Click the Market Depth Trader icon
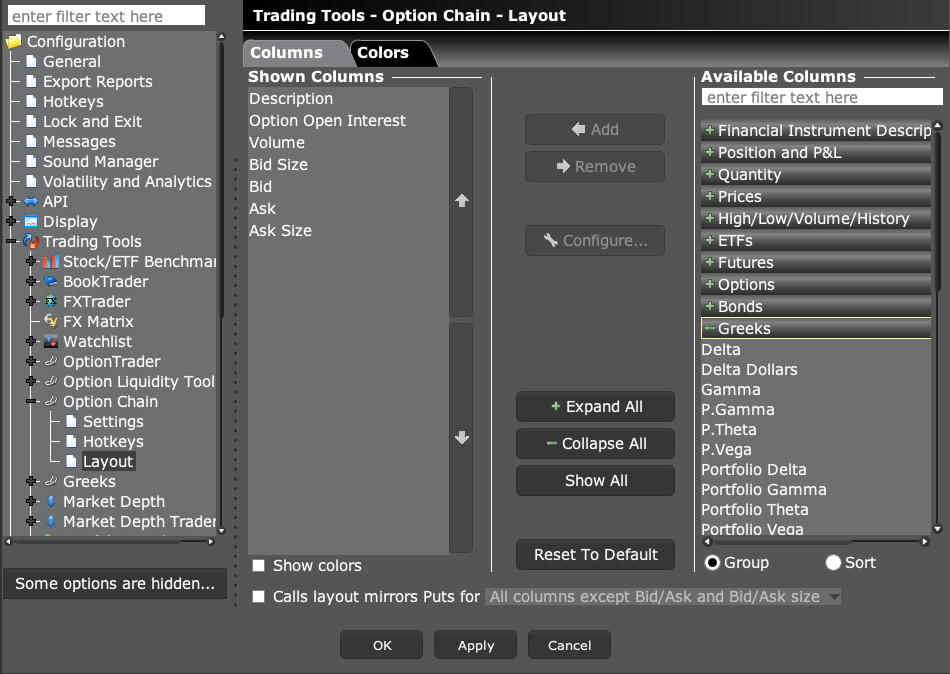This screenshot has height=674, width=950. (x=51, y=521)
